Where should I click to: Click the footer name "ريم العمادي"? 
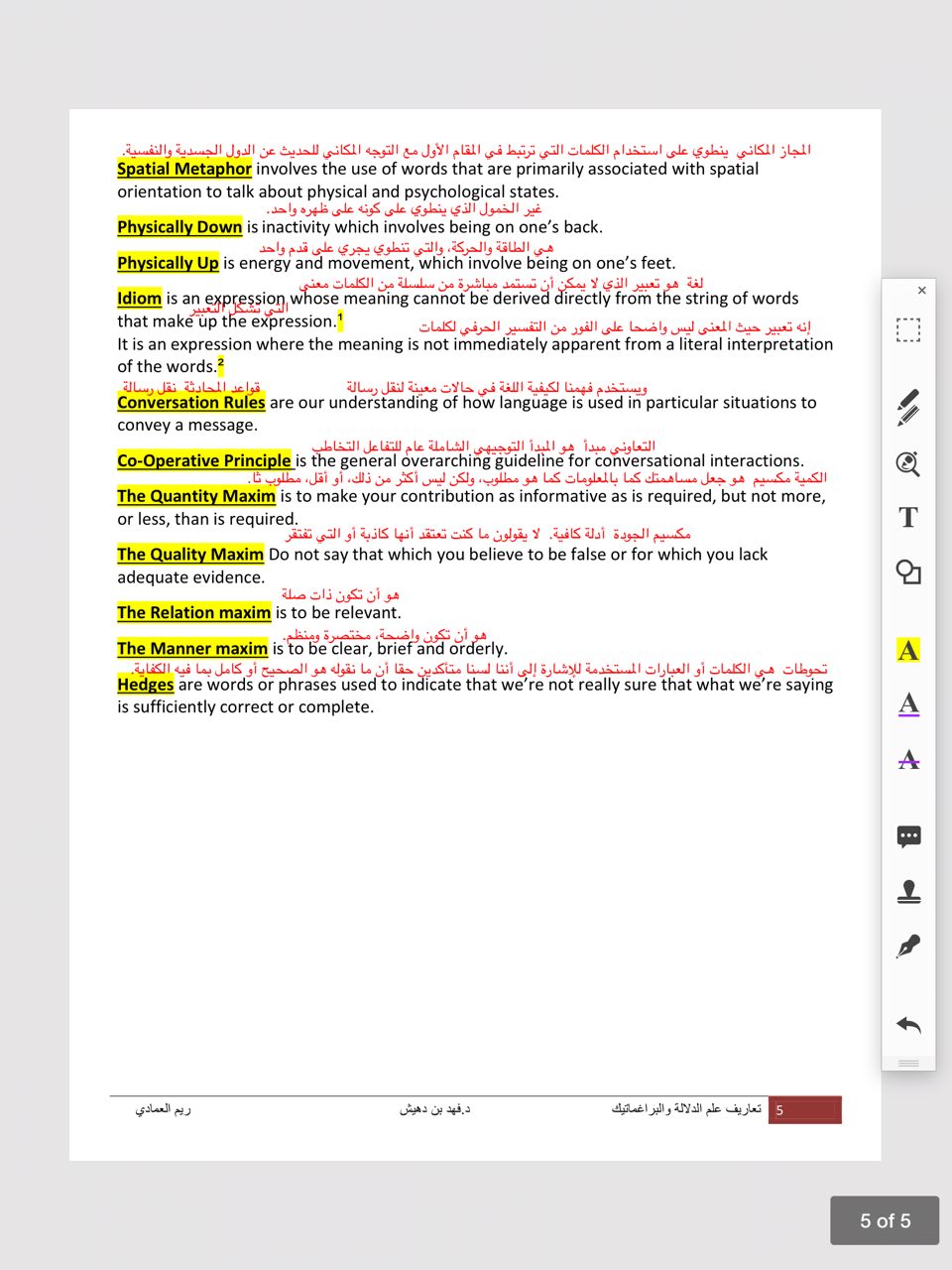coord(163,1108)
